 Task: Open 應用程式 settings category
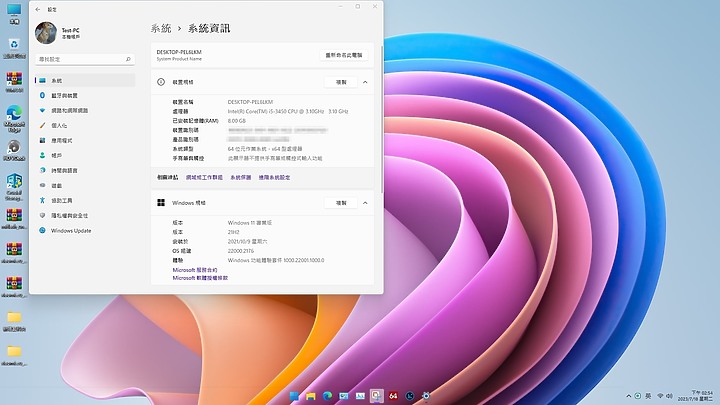point(85,141)
